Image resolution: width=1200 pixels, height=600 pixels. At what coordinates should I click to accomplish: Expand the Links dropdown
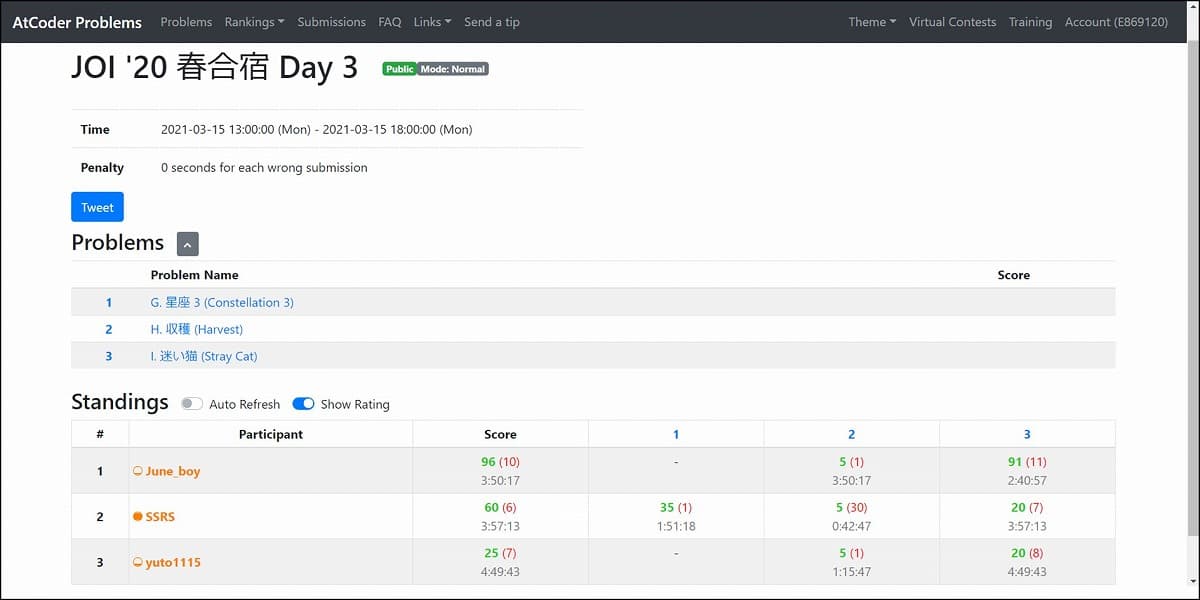pyautogui.click(x=432, y=22)
